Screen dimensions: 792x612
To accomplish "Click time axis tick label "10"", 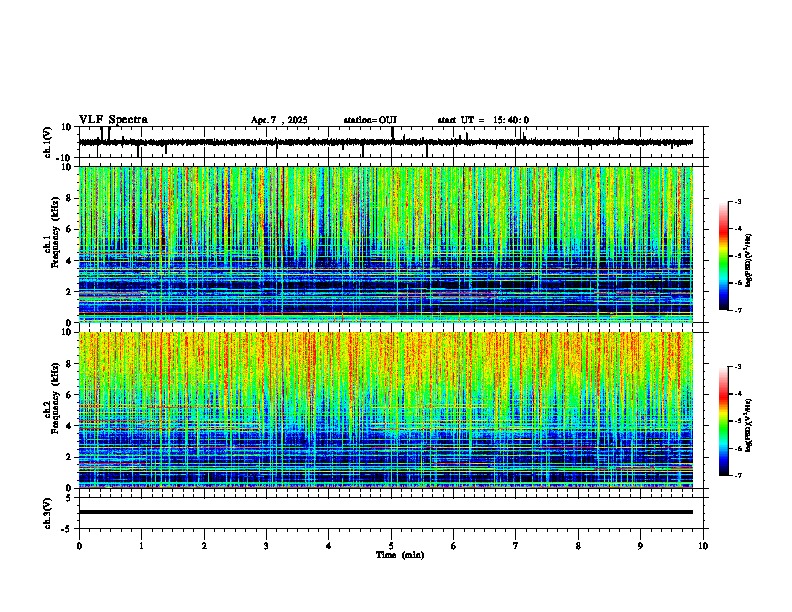I will [x=703, y=546].
